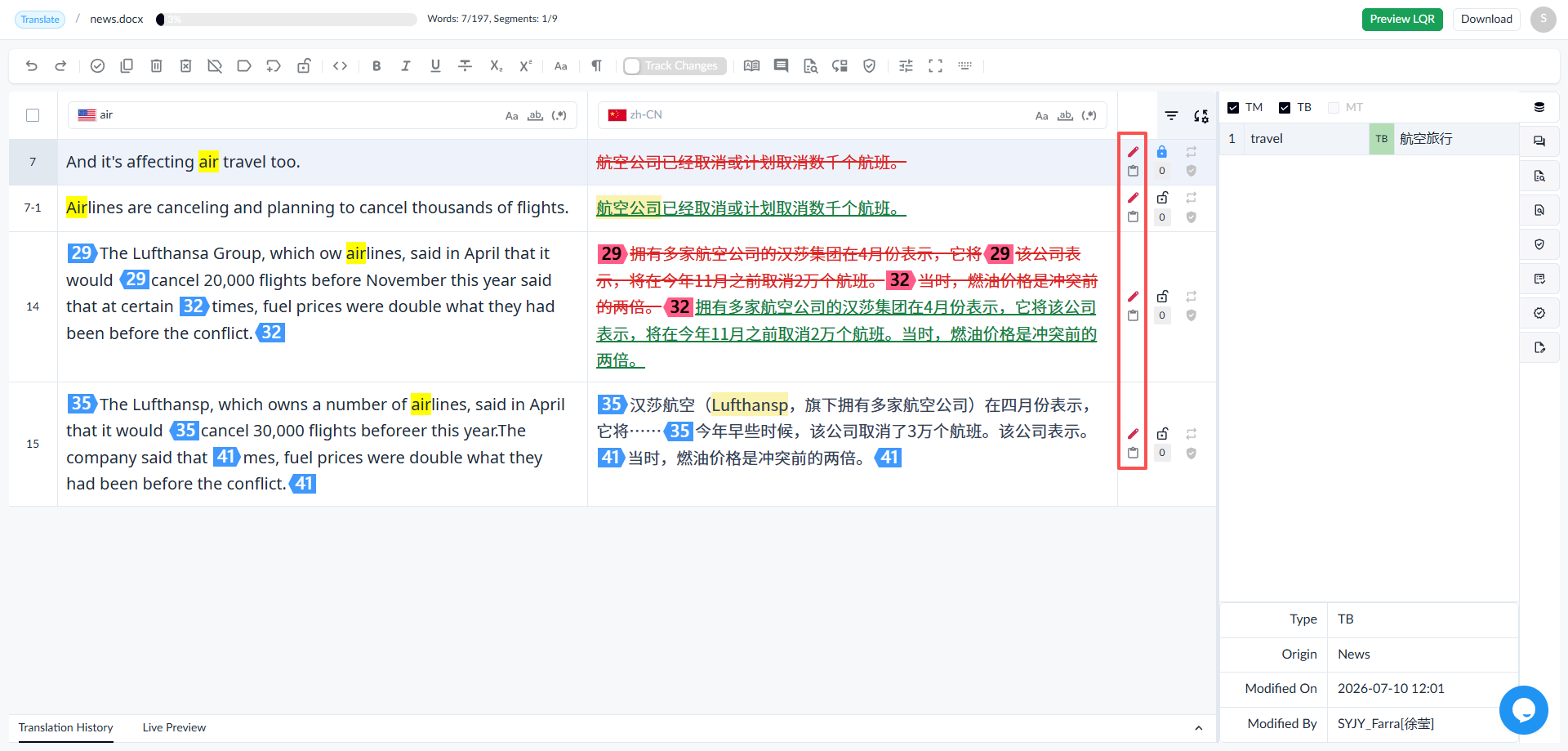Click the red edit pencil on segment 15
Screen dimensions: 1568x751
click(1133, 434)
